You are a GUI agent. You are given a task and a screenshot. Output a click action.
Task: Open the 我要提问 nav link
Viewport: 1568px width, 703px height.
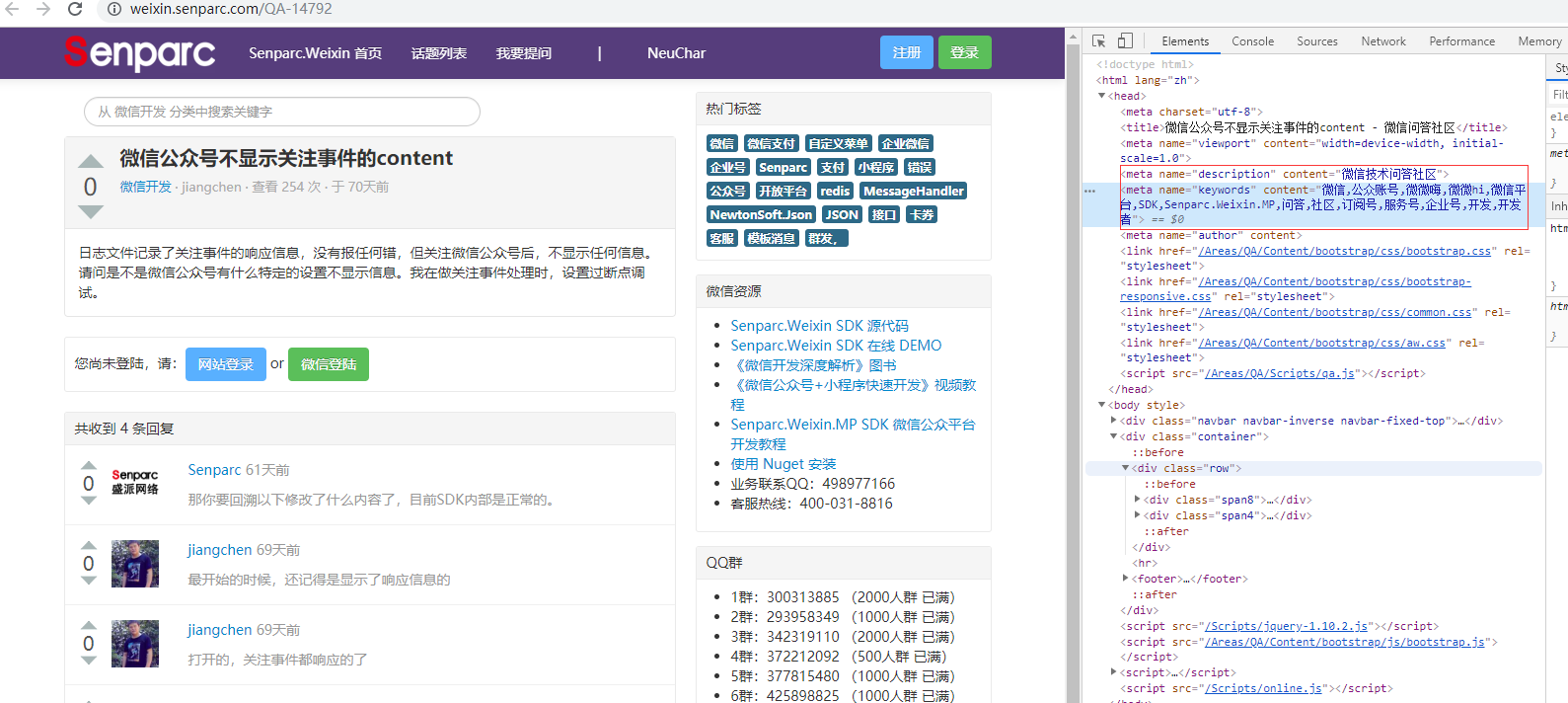524,53
